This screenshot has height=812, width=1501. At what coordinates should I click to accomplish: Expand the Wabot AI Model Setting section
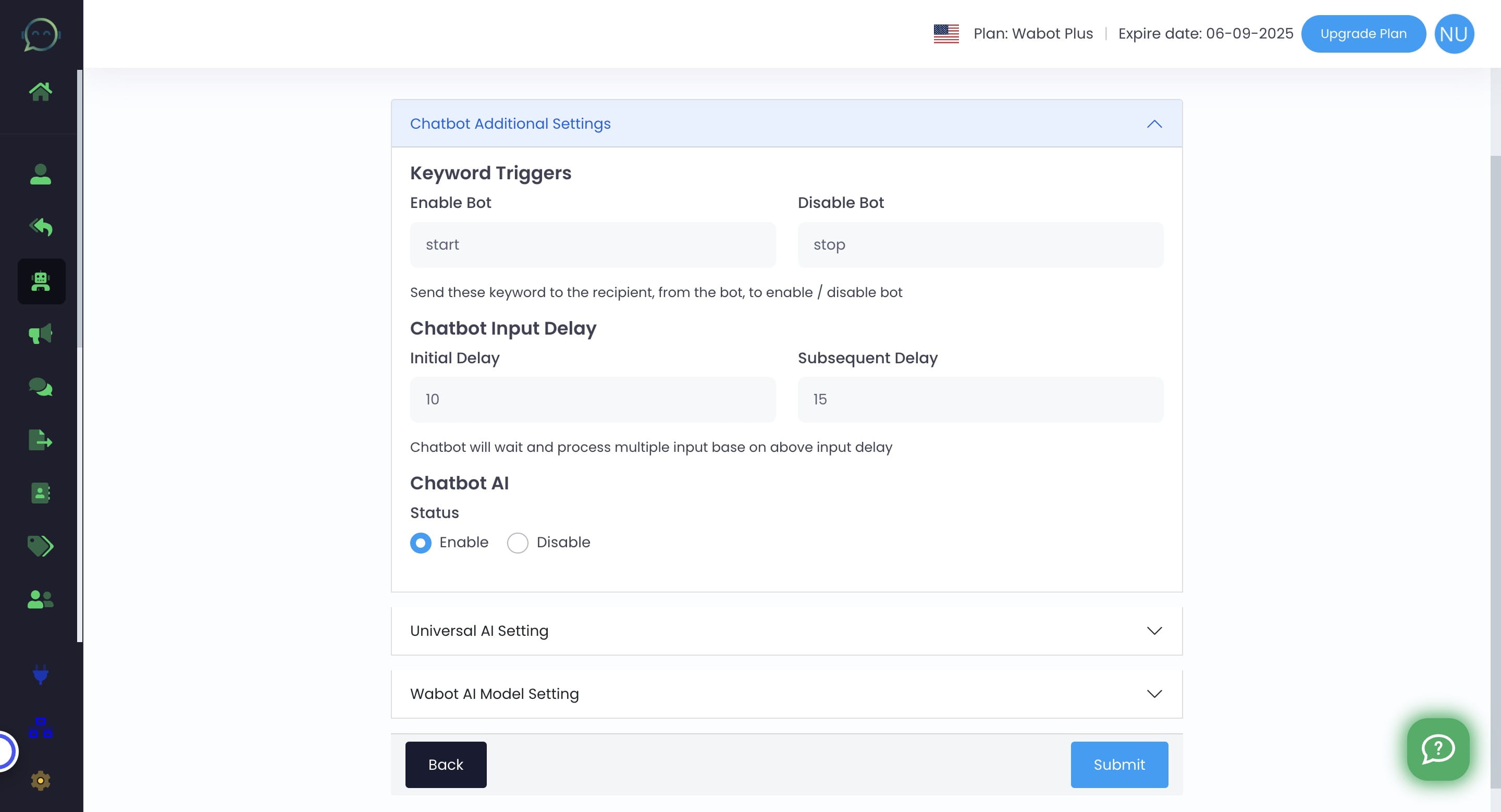786,694
